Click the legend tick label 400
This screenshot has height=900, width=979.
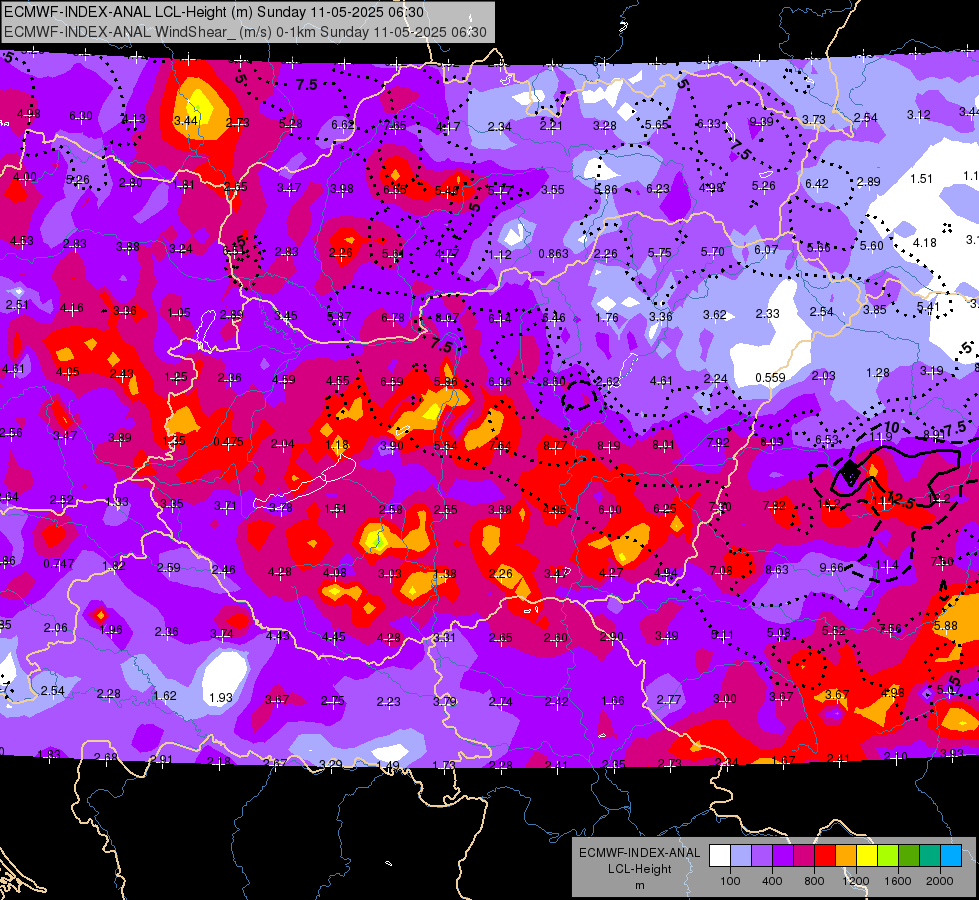click(x=772, y=881)
